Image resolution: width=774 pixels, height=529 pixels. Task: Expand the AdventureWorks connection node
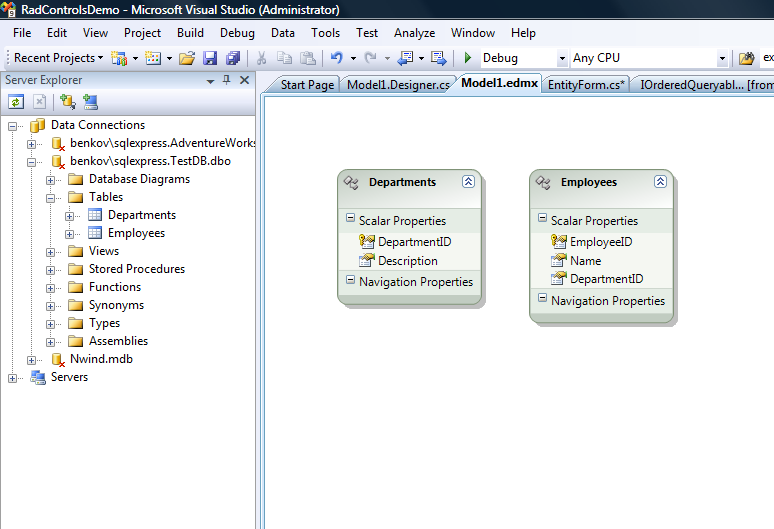(x=32, y=144)
